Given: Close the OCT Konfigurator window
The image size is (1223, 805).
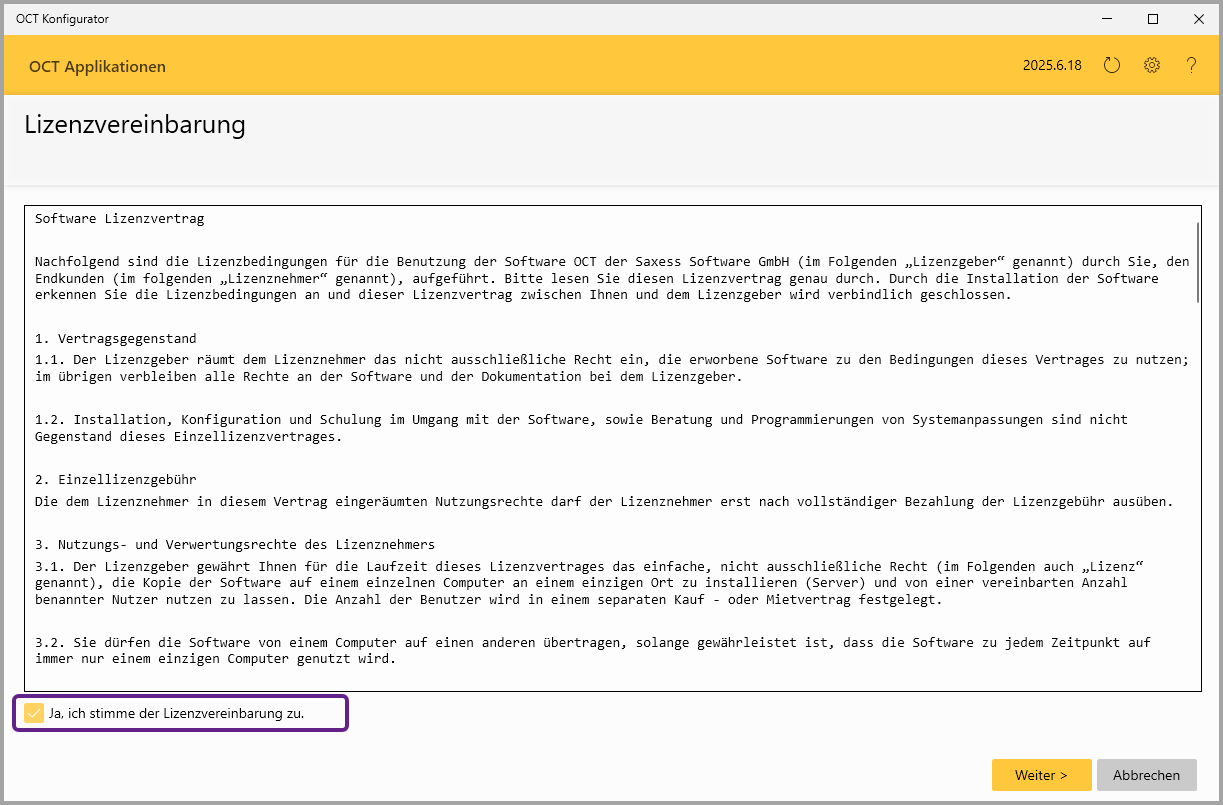Looking at the screenshot, I should pos(1199,19).
